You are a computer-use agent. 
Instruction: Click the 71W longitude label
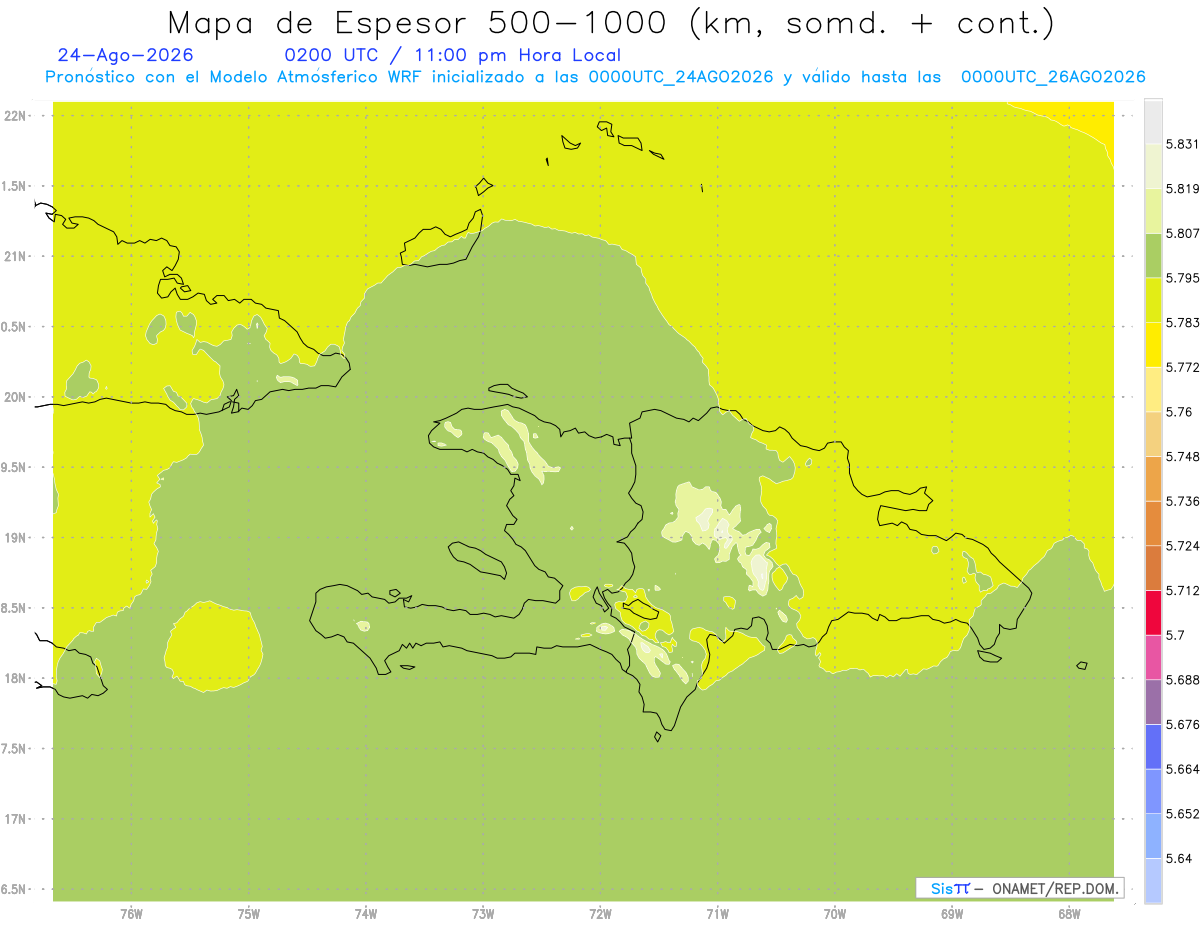717,913
